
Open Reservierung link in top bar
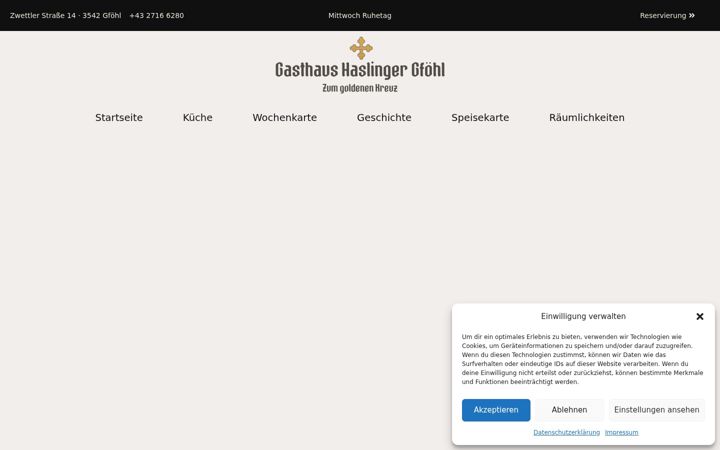click(667, 16)
